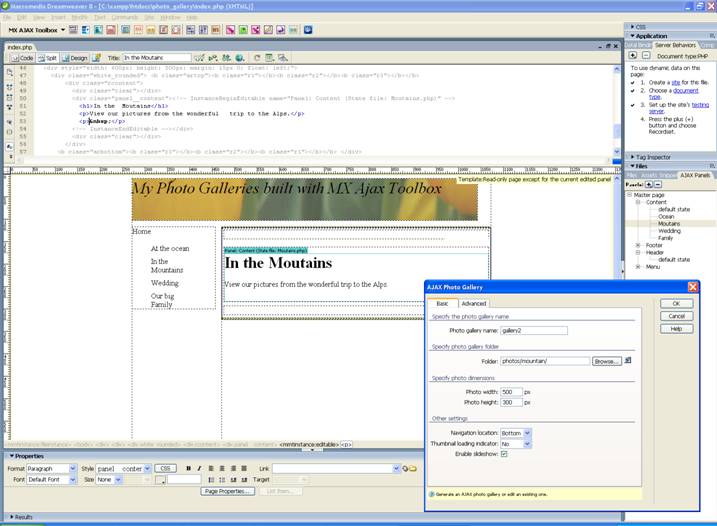The image size is (717, 526).
Task: Click the preview in browser globe icon
Action: coord(240,58)
